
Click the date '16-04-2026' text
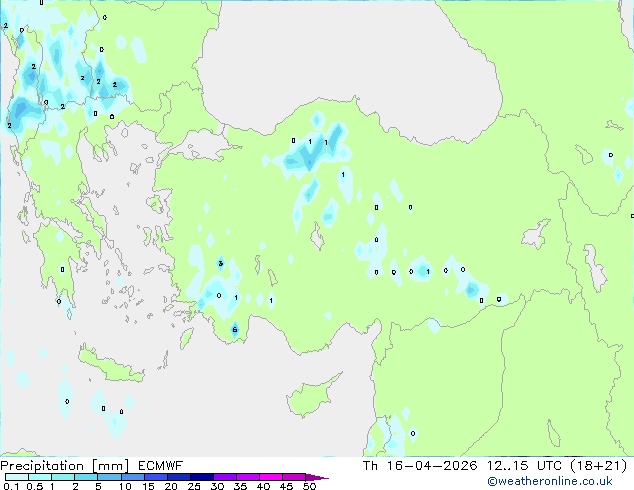(432, 466)
